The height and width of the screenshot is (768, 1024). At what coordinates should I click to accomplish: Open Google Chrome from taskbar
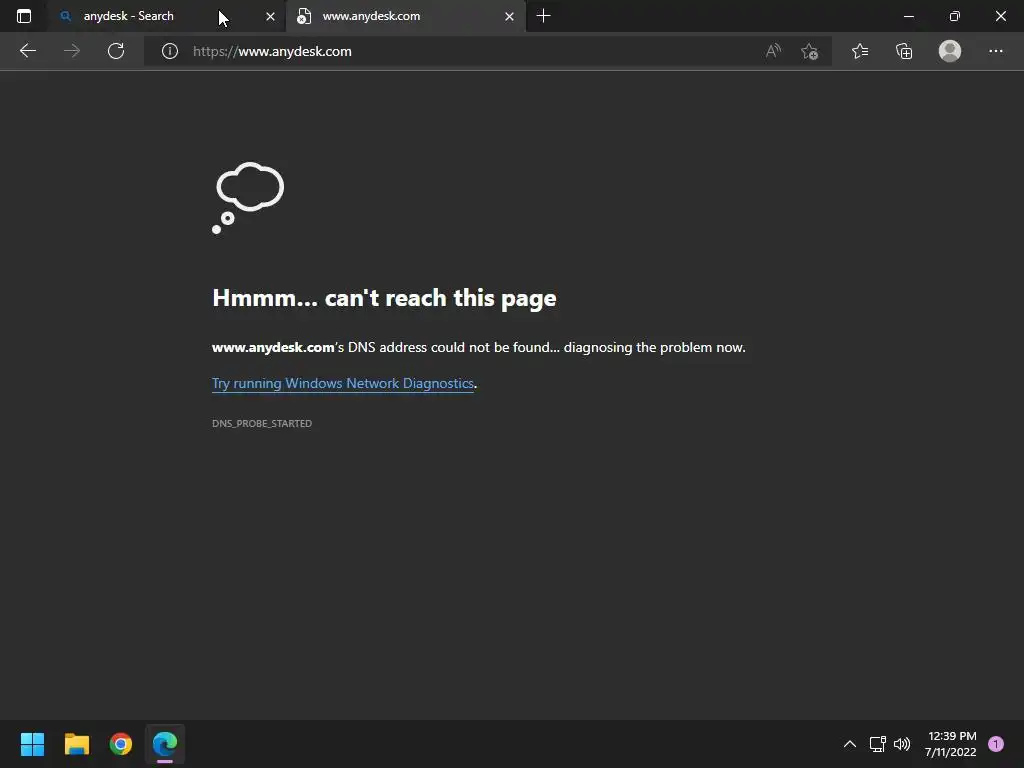tap(121, 744)
